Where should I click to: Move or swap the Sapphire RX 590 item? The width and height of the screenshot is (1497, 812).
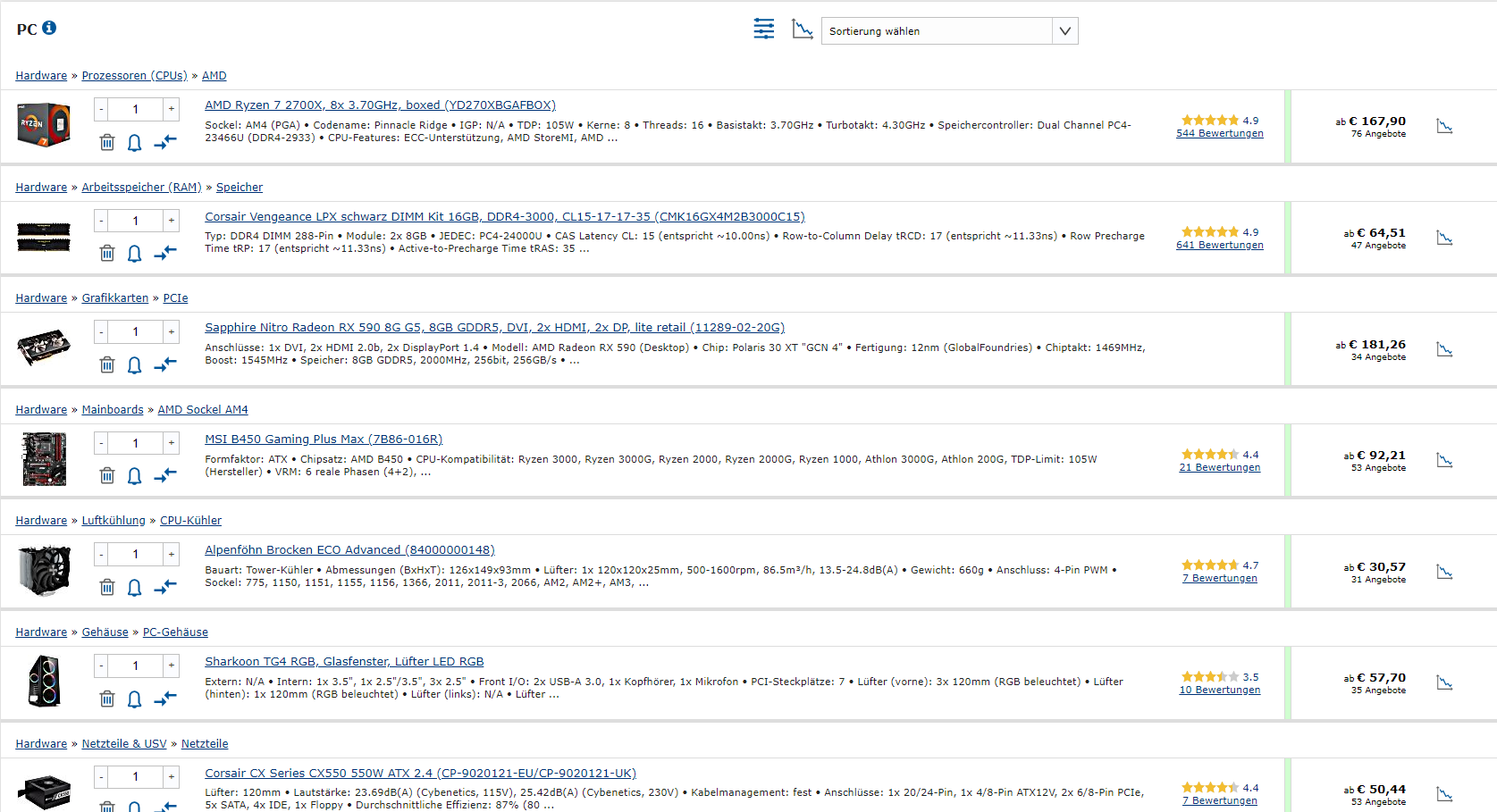point(165,364)
